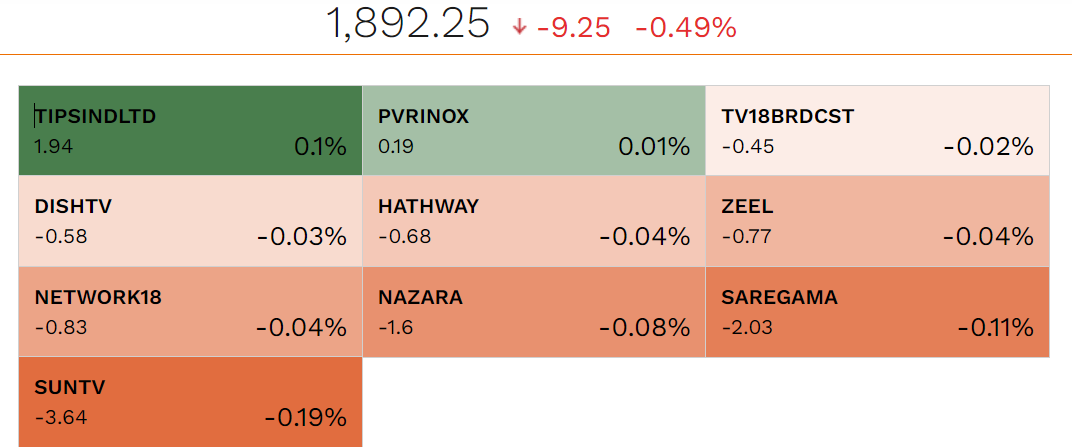Open the HATHWAY heatmap tile
This screenshot has width=1072, height=447.
[x=534, y=221]
